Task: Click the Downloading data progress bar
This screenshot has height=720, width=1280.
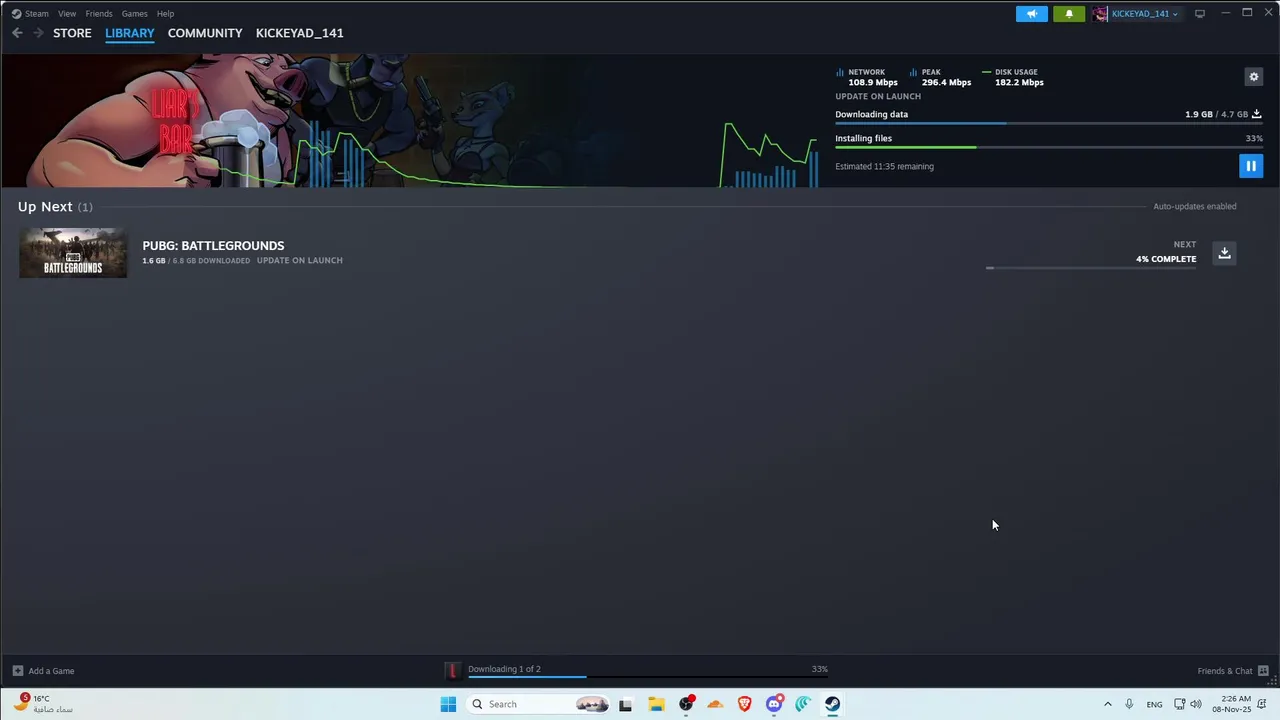Action: pos(1048,124)
